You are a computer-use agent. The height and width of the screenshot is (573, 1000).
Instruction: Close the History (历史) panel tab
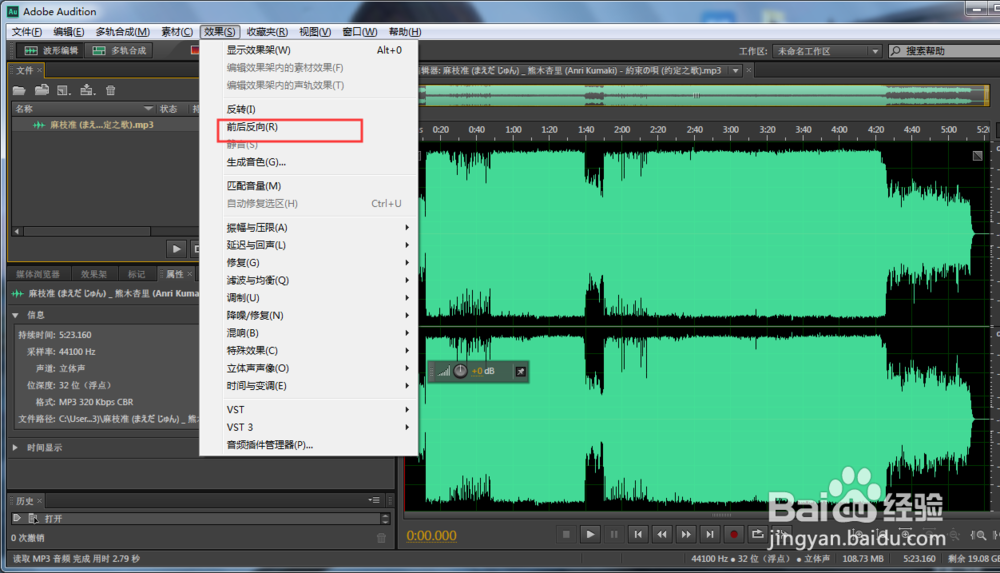[x=40, y=501]
